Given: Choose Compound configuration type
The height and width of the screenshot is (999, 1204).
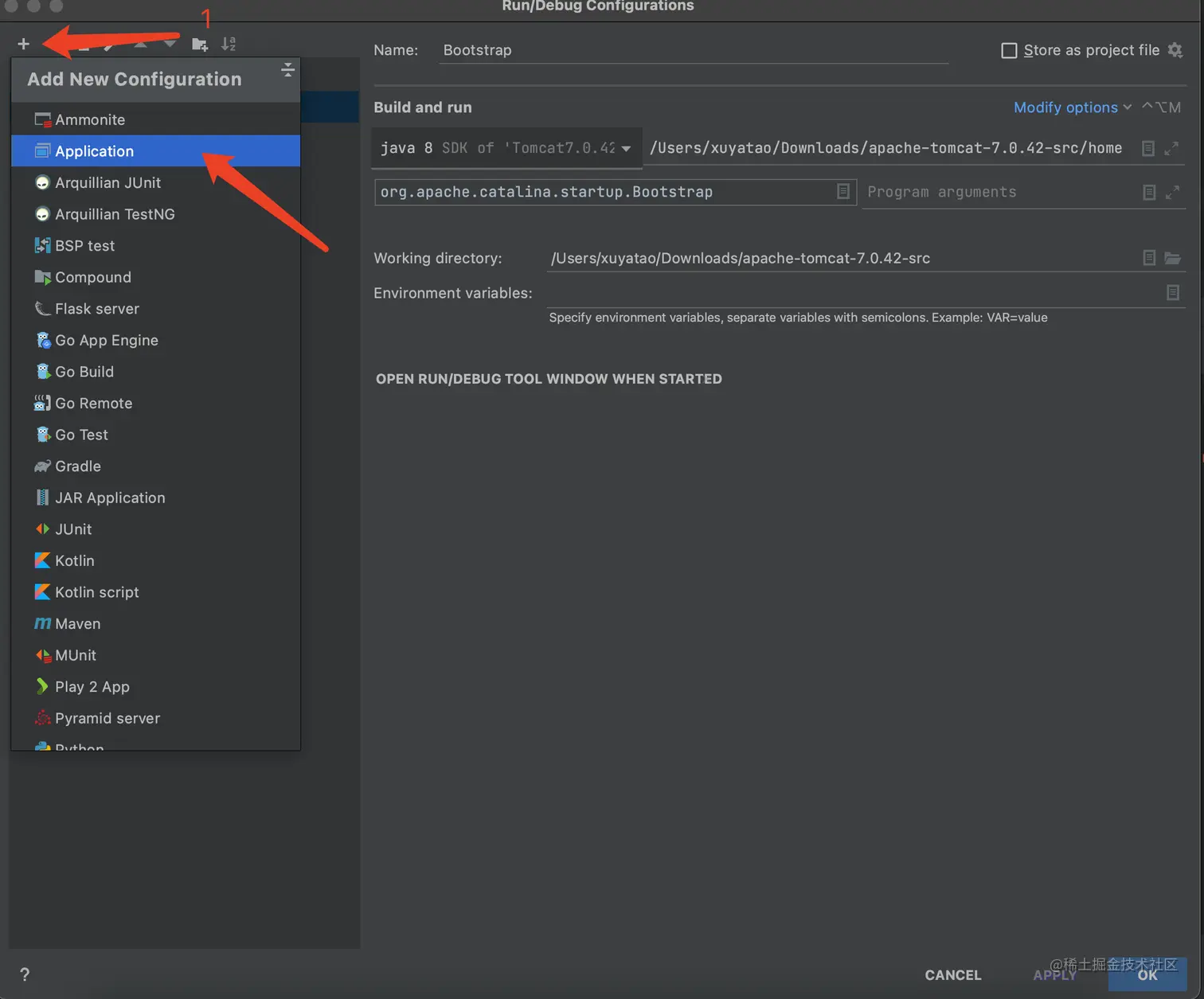Looking at the screenshot, I should point(156,277).
